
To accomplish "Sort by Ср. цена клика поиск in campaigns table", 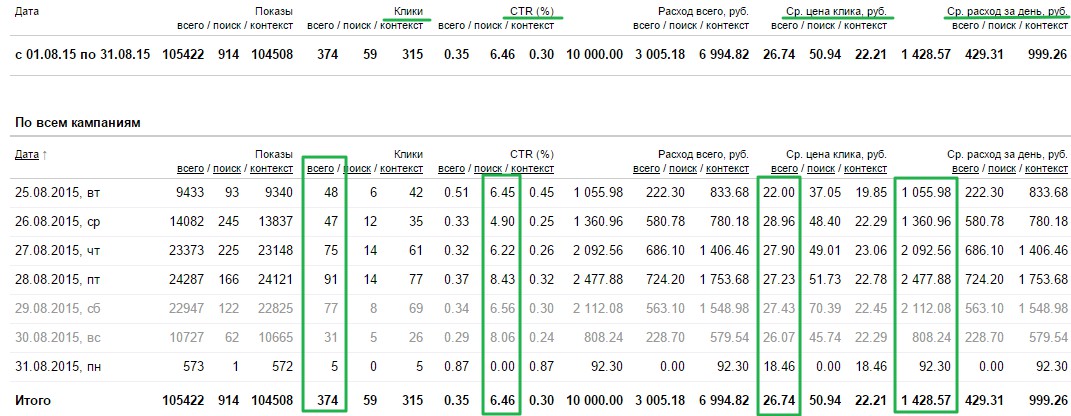I will 821,169.
